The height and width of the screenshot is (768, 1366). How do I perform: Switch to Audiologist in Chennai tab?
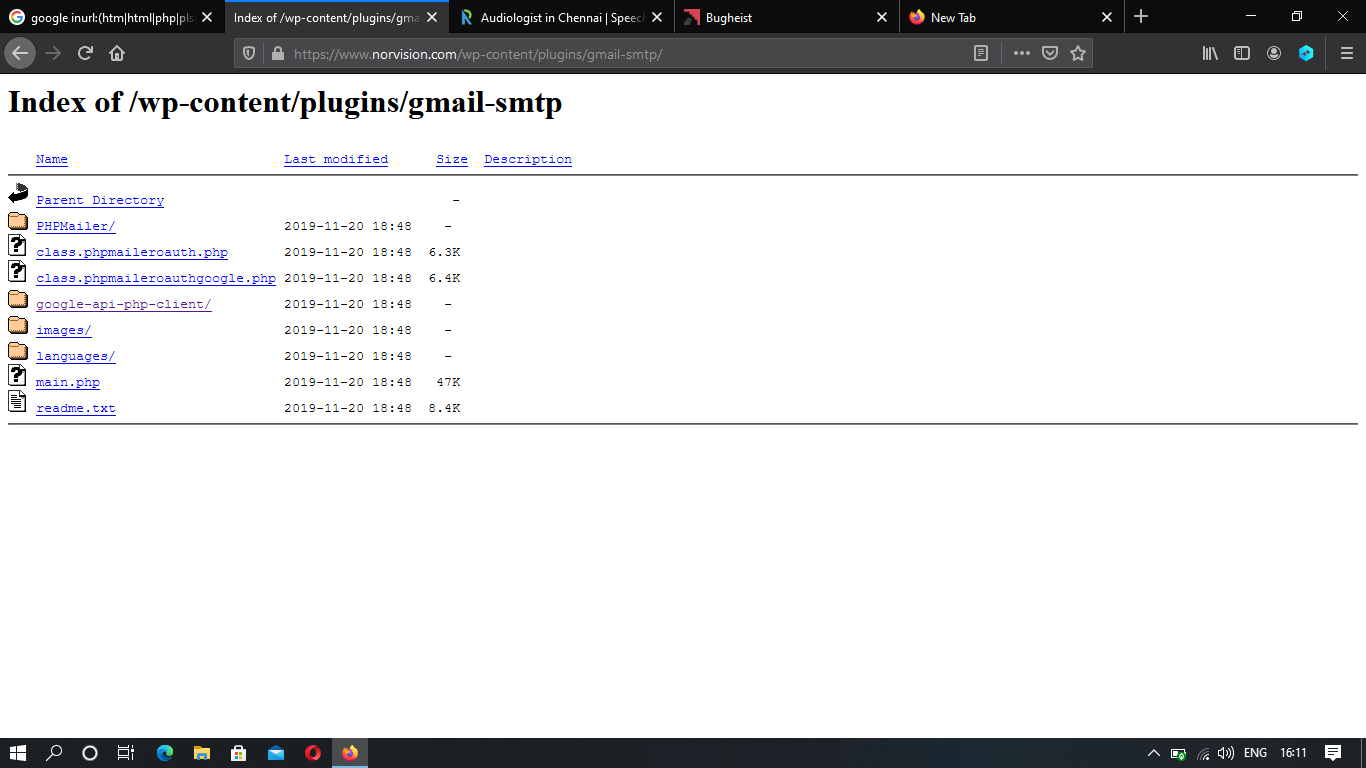560,17
